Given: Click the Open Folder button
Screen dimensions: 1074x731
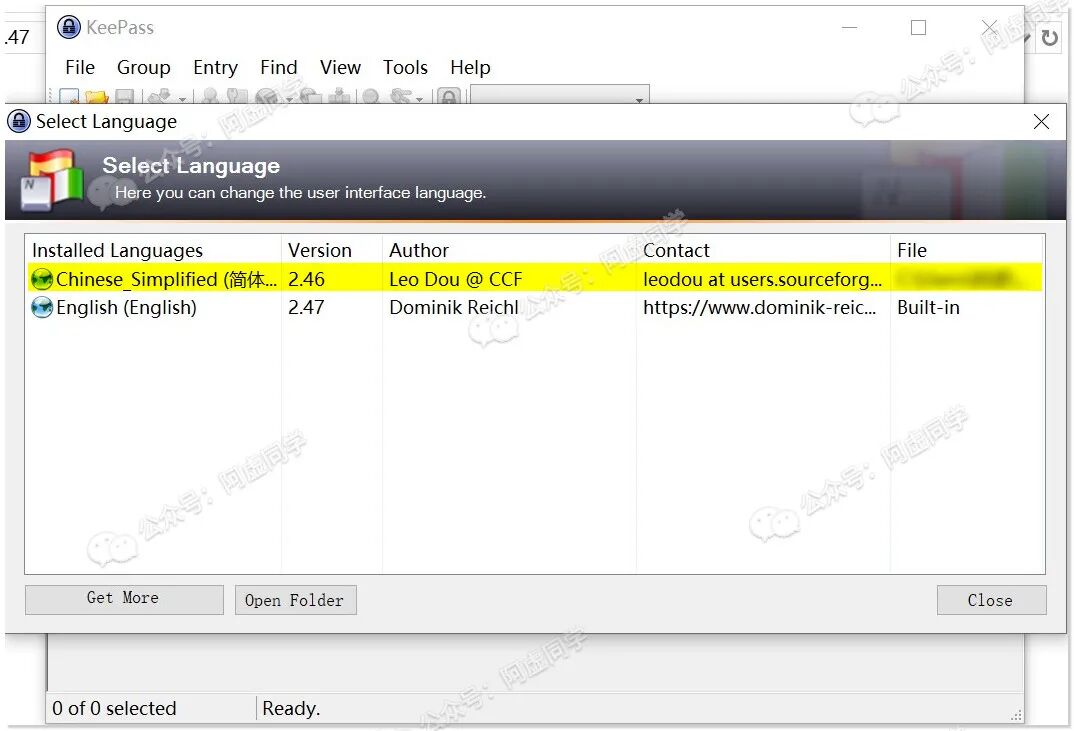Looking at the screenshot, I should (295, 599).
